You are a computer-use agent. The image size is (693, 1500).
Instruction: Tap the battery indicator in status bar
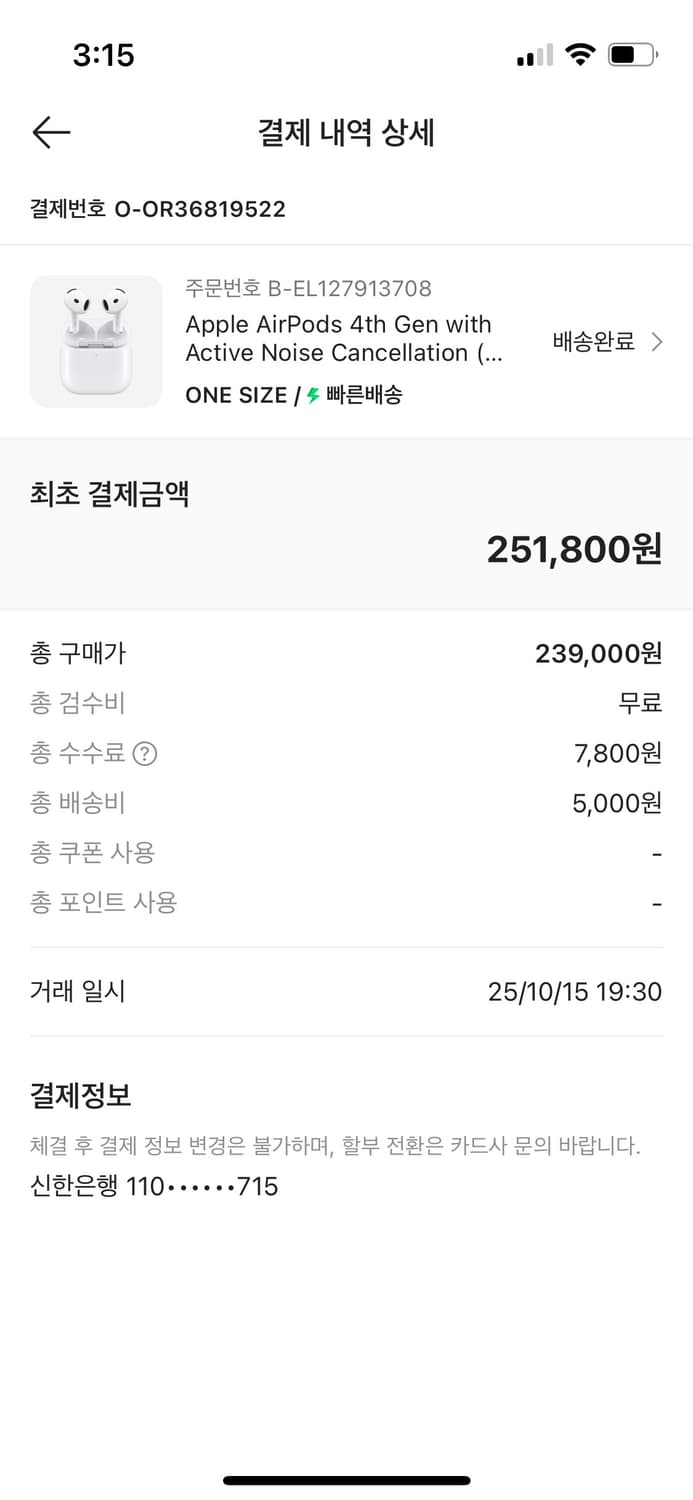pyautogui.click(x=632, y=55)
